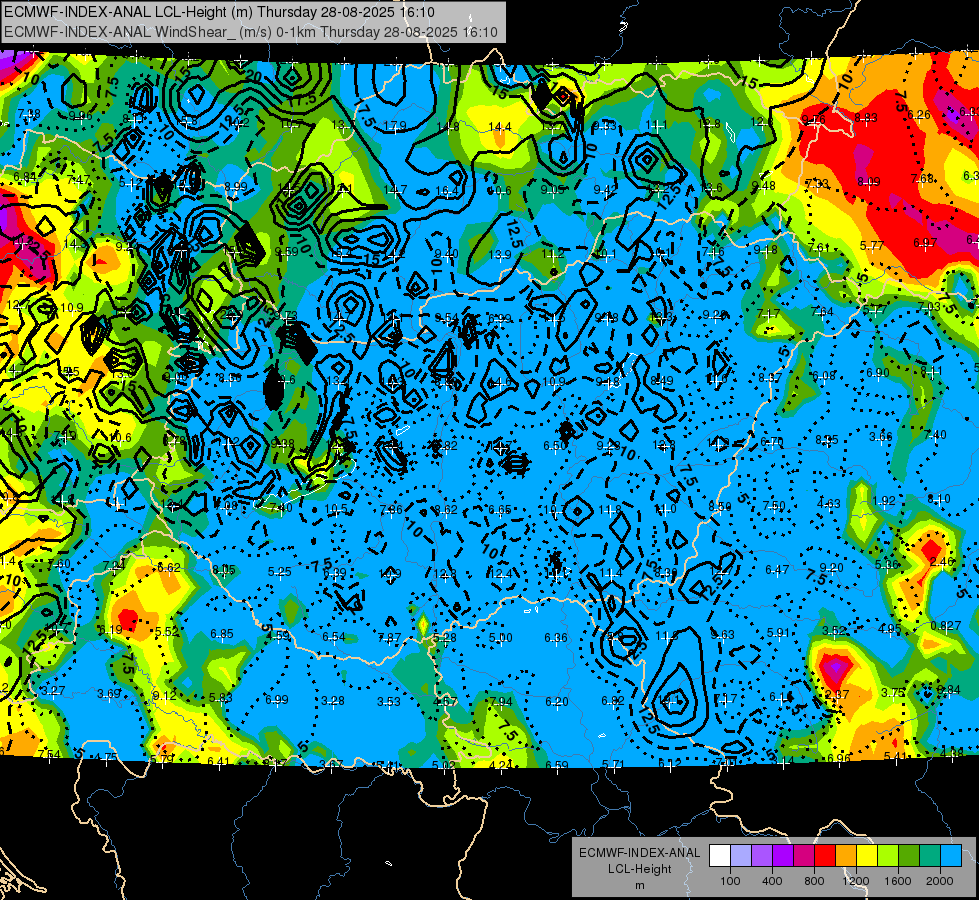This screenshot has height=900, width=979.
Task: Click the wind shear value 3.69
Action: pos(109,693)
